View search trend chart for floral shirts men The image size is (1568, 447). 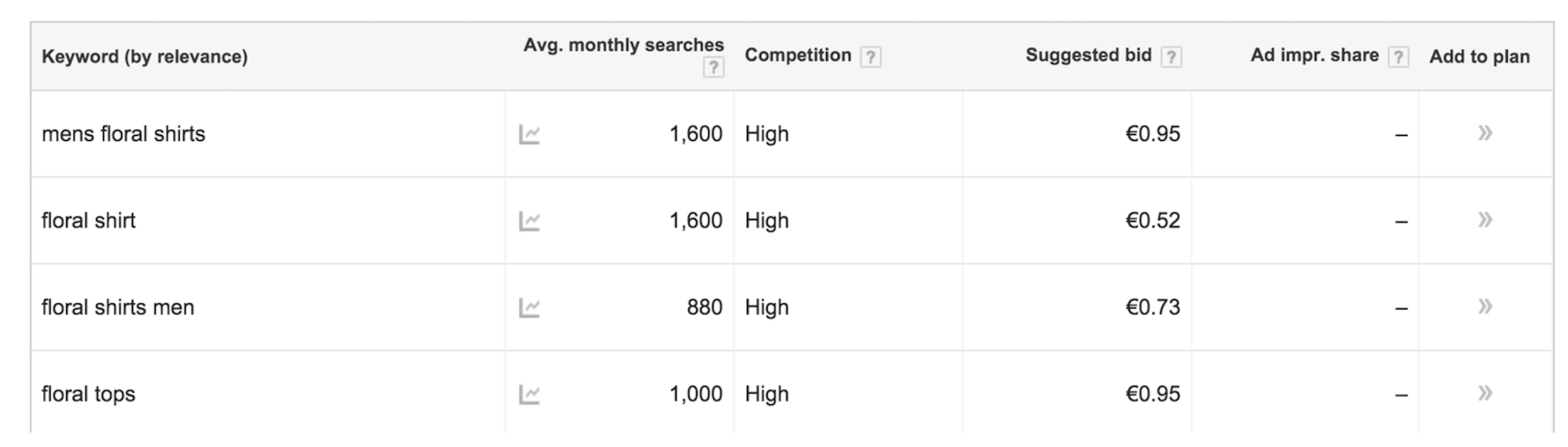click(530, 308)
